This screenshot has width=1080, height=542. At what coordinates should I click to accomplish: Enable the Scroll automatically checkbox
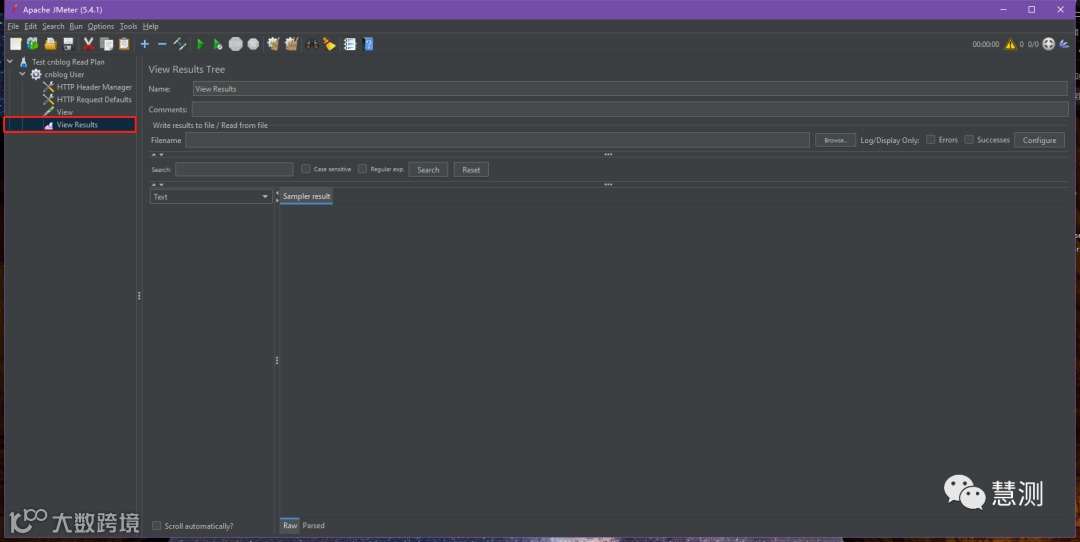click(x=156, y=525)
